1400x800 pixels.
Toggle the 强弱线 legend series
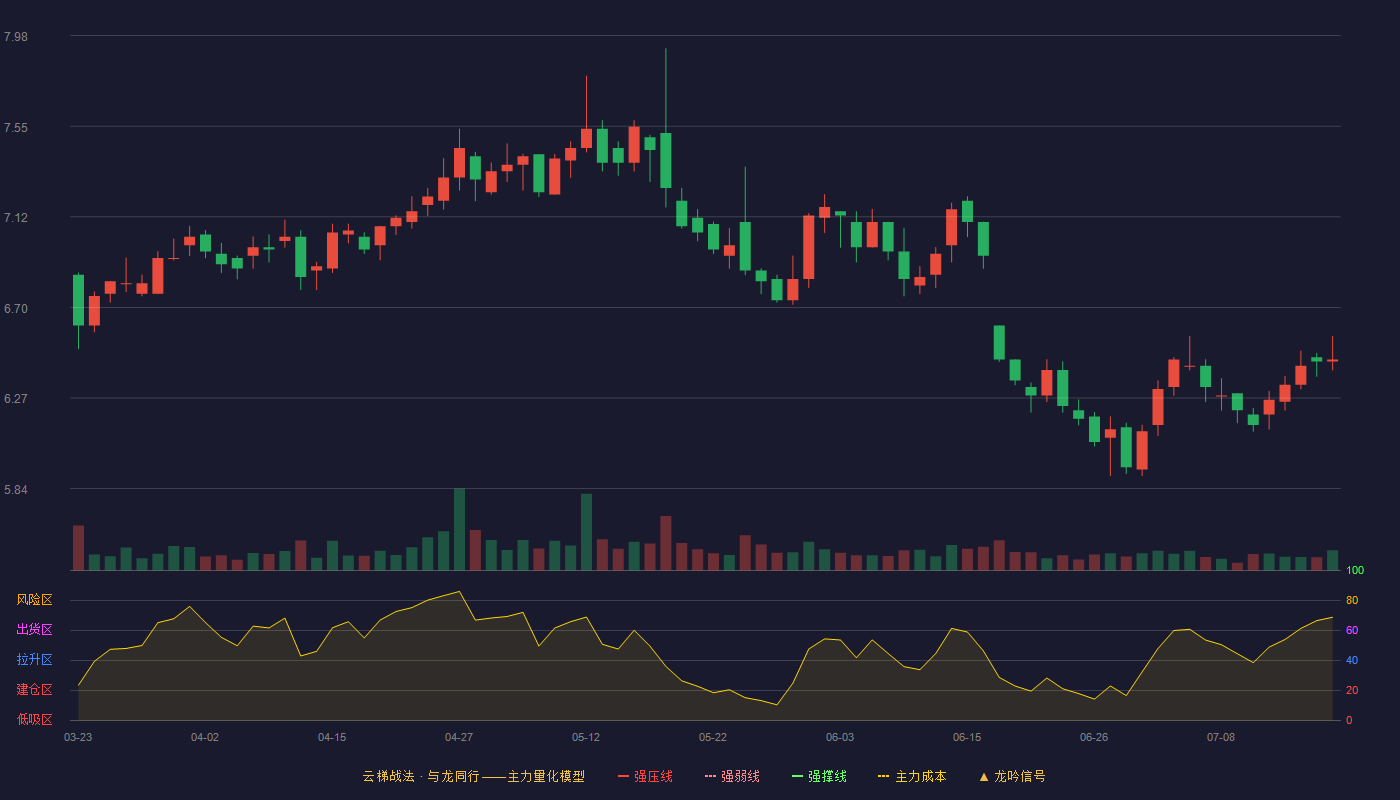tap(732, 776)
